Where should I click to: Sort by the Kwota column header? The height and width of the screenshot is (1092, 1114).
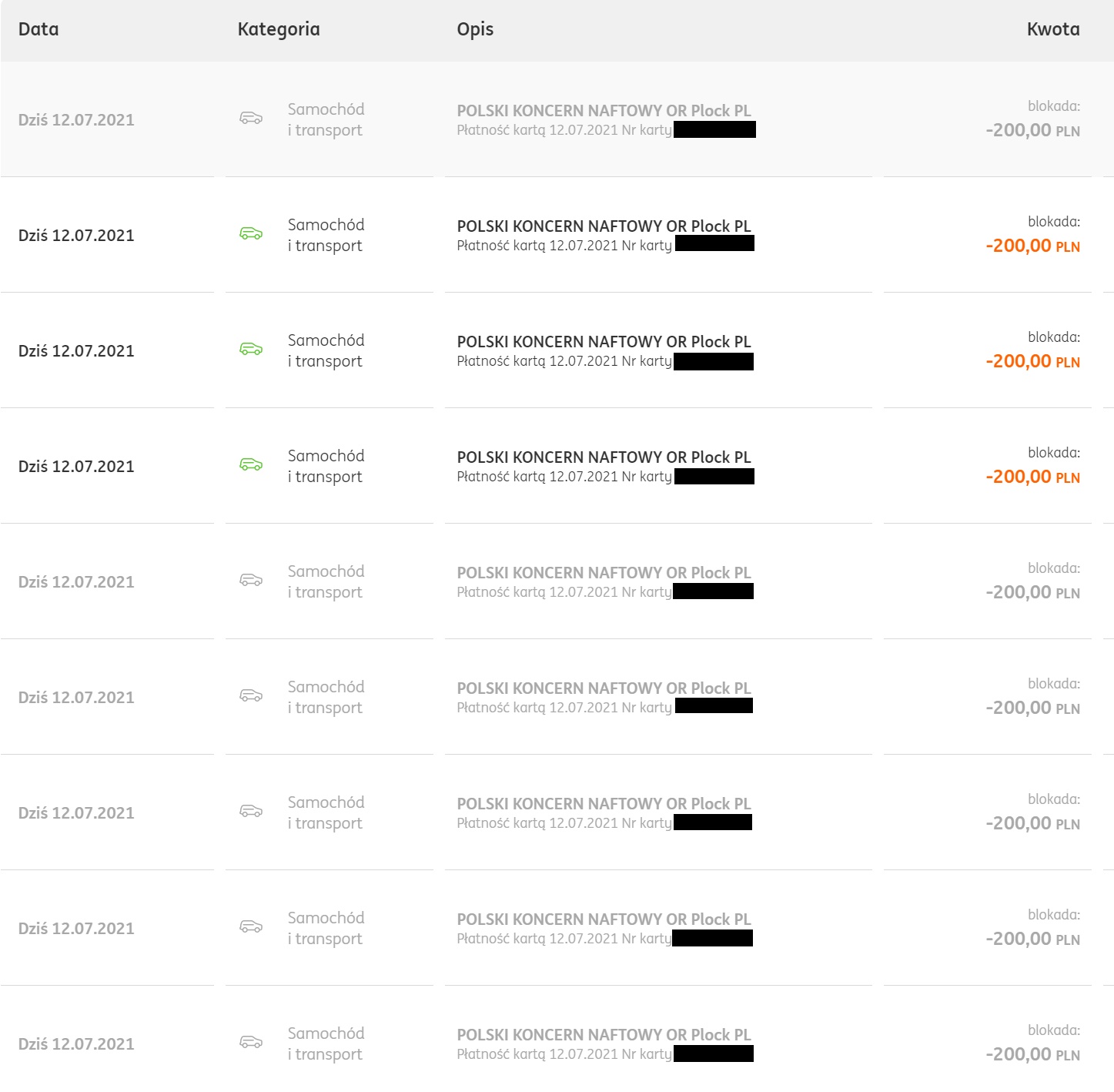point(1053,29)
